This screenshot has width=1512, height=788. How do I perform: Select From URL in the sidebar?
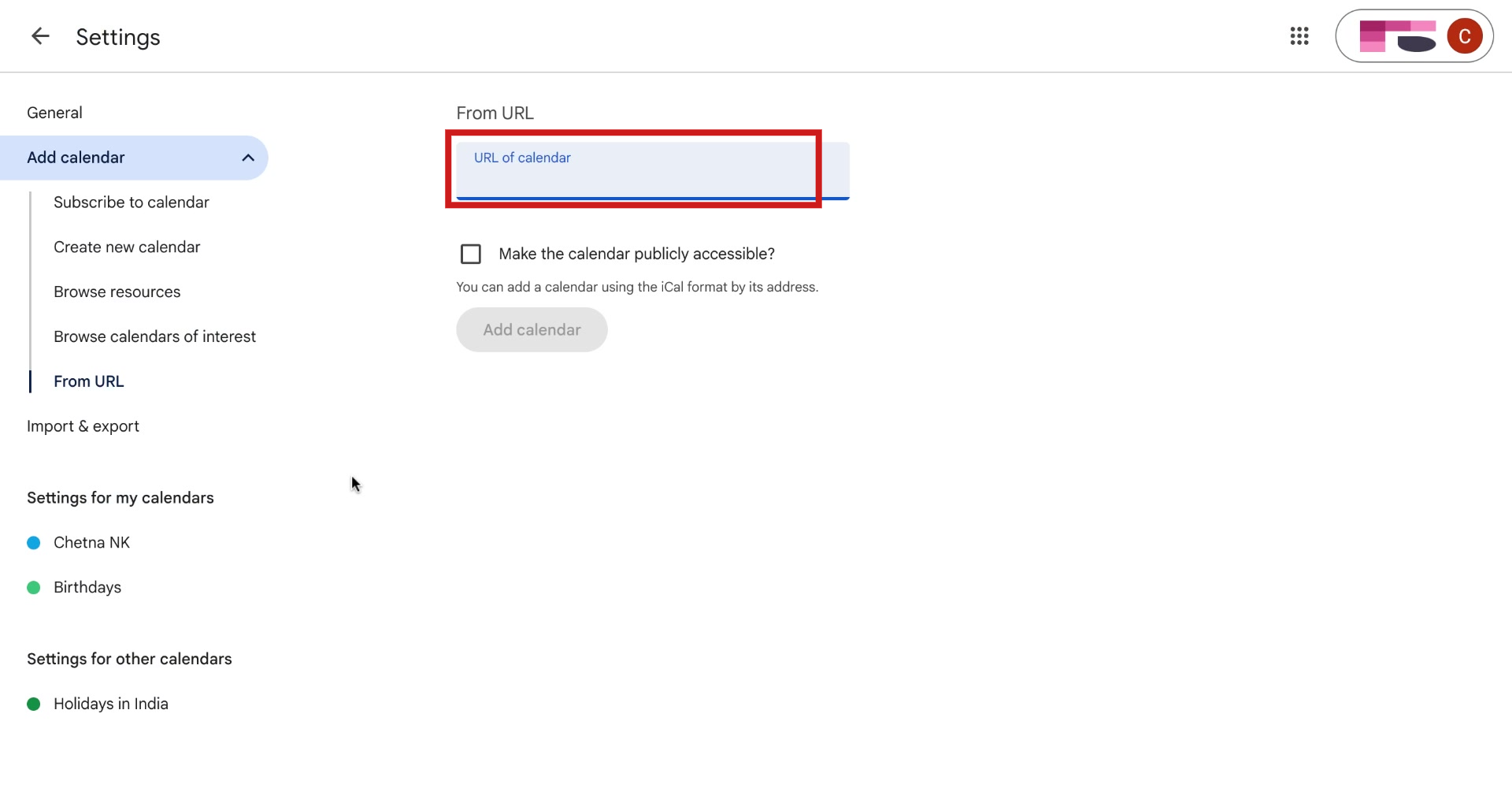click(88, 381)
